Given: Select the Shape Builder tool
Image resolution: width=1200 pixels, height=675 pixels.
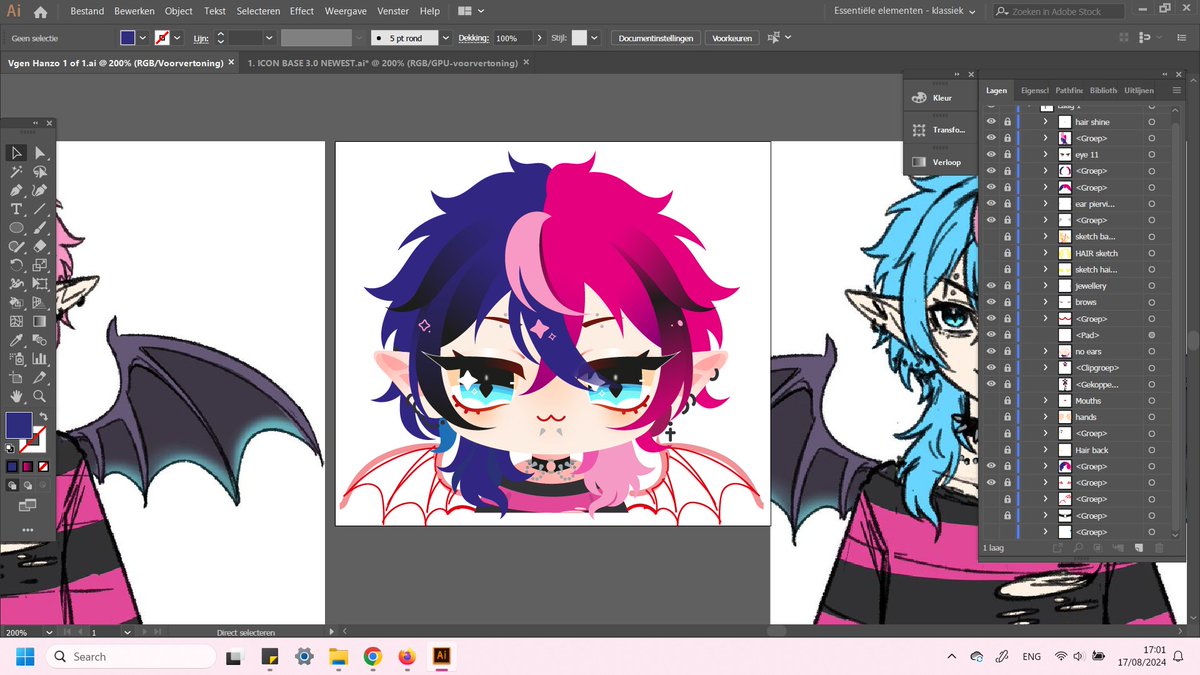Looking at the screenshot, I should click(16, 302).
